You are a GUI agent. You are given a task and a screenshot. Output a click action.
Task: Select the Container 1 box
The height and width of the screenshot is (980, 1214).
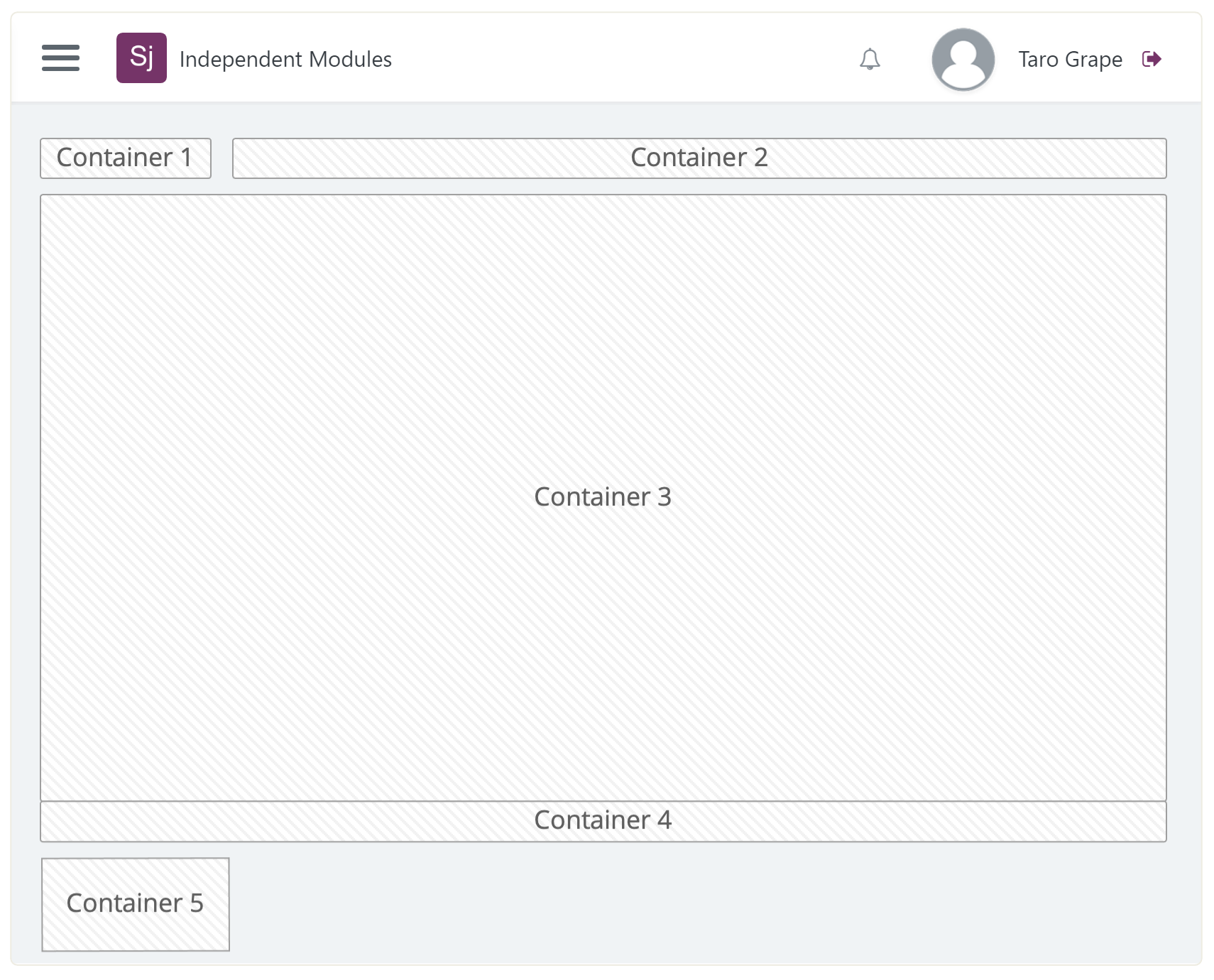tap(126, 158)
